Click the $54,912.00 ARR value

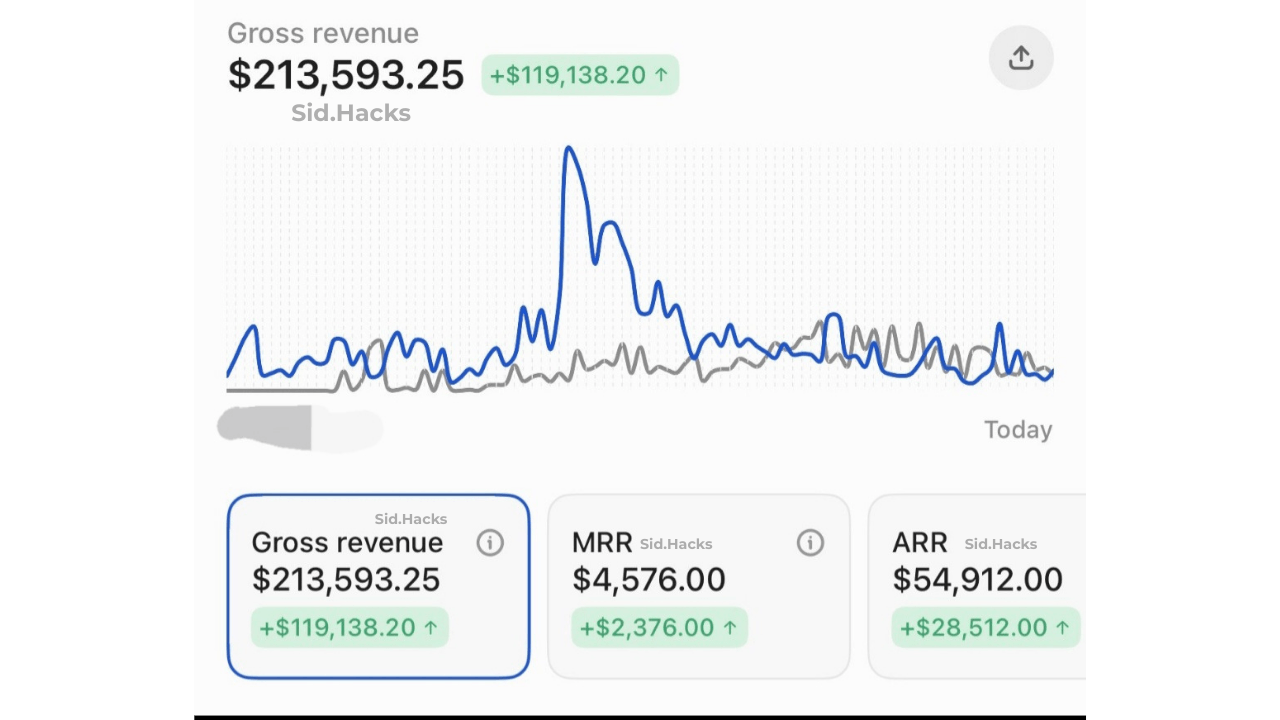pyautogui.click(x=977, y=580)
